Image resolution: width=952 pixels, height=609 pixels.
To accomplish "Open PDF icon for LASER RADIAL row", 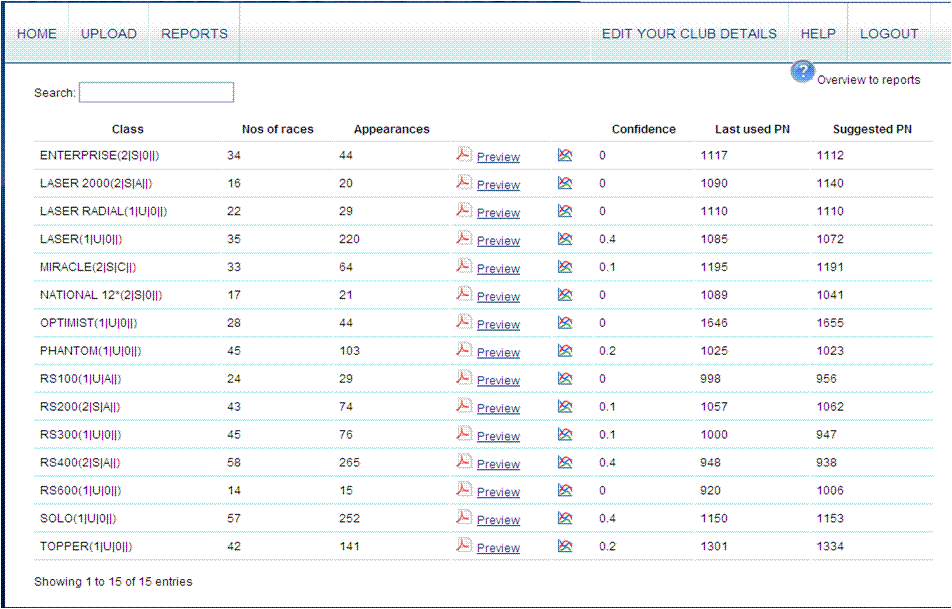I will point(464,210).
